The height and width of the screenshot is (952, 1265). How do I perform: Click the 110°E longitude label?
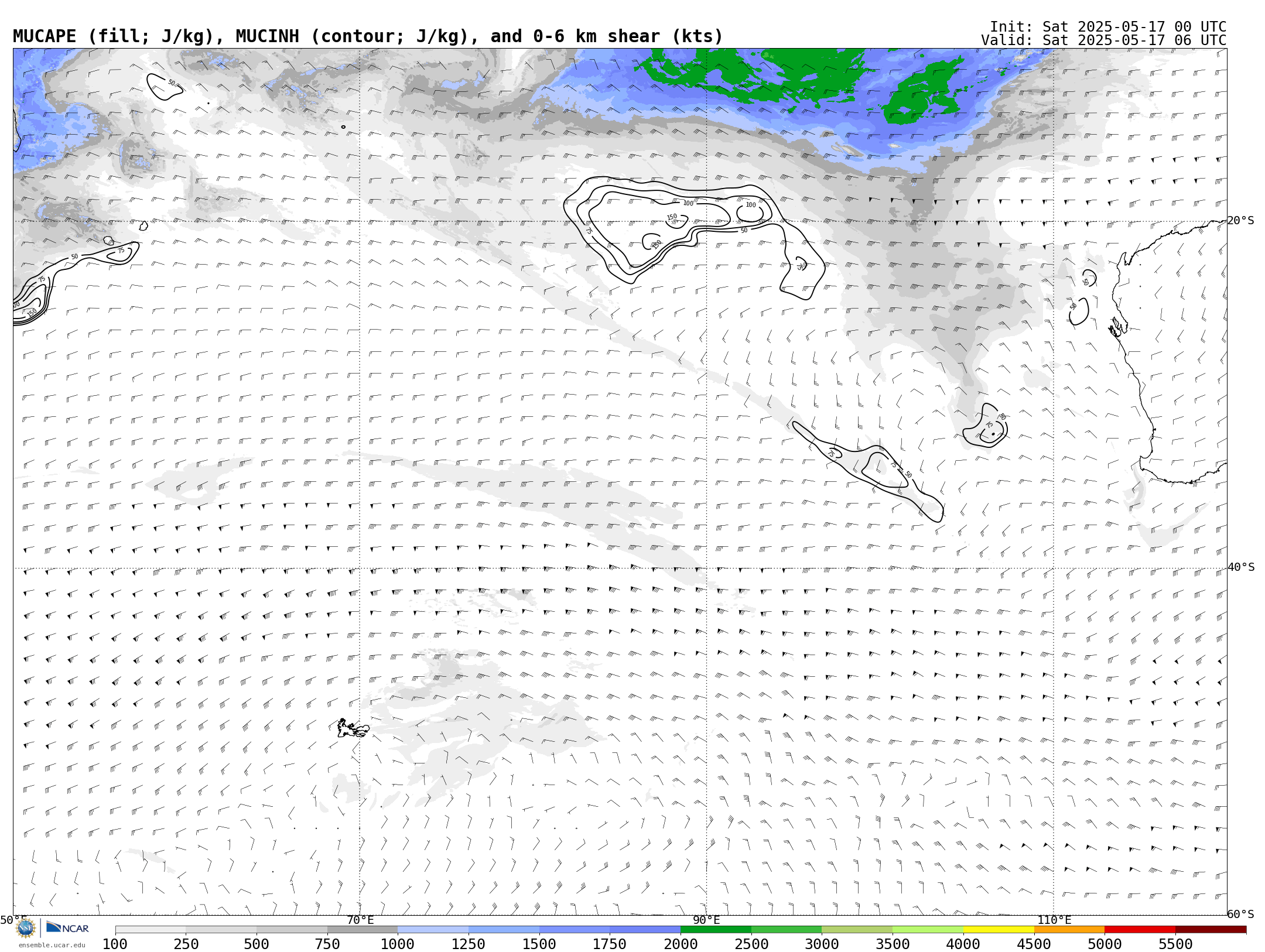[1054, 920]
